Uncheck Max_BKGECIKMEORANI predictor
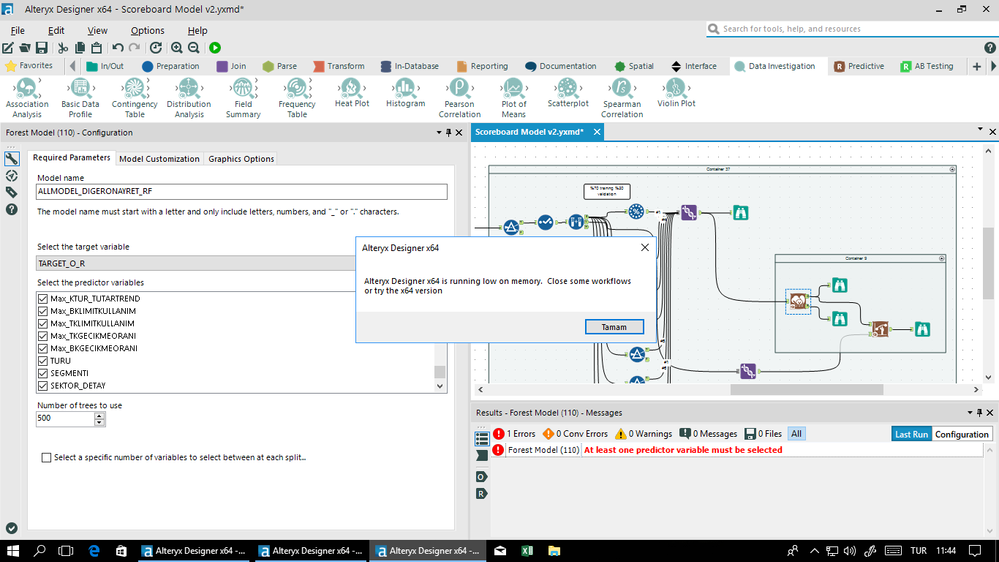 [x=43, y=348]
